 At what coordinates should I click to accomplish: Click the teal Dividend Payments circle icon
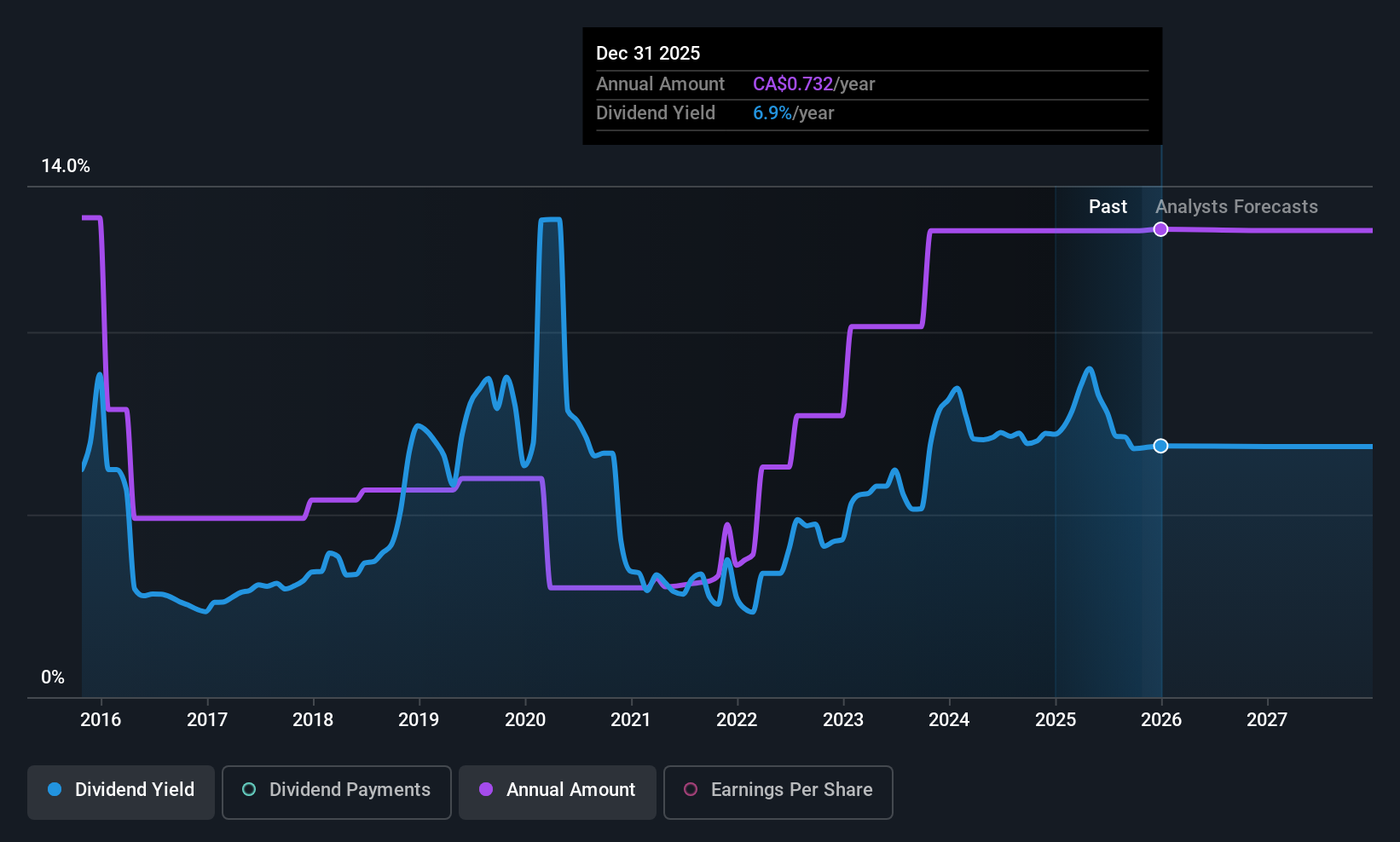pos(248,790)
